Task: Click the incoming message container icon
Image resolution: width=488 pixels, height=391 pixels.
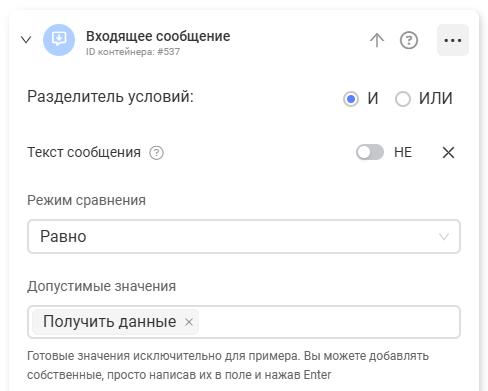Action: [x=59, y=40]
